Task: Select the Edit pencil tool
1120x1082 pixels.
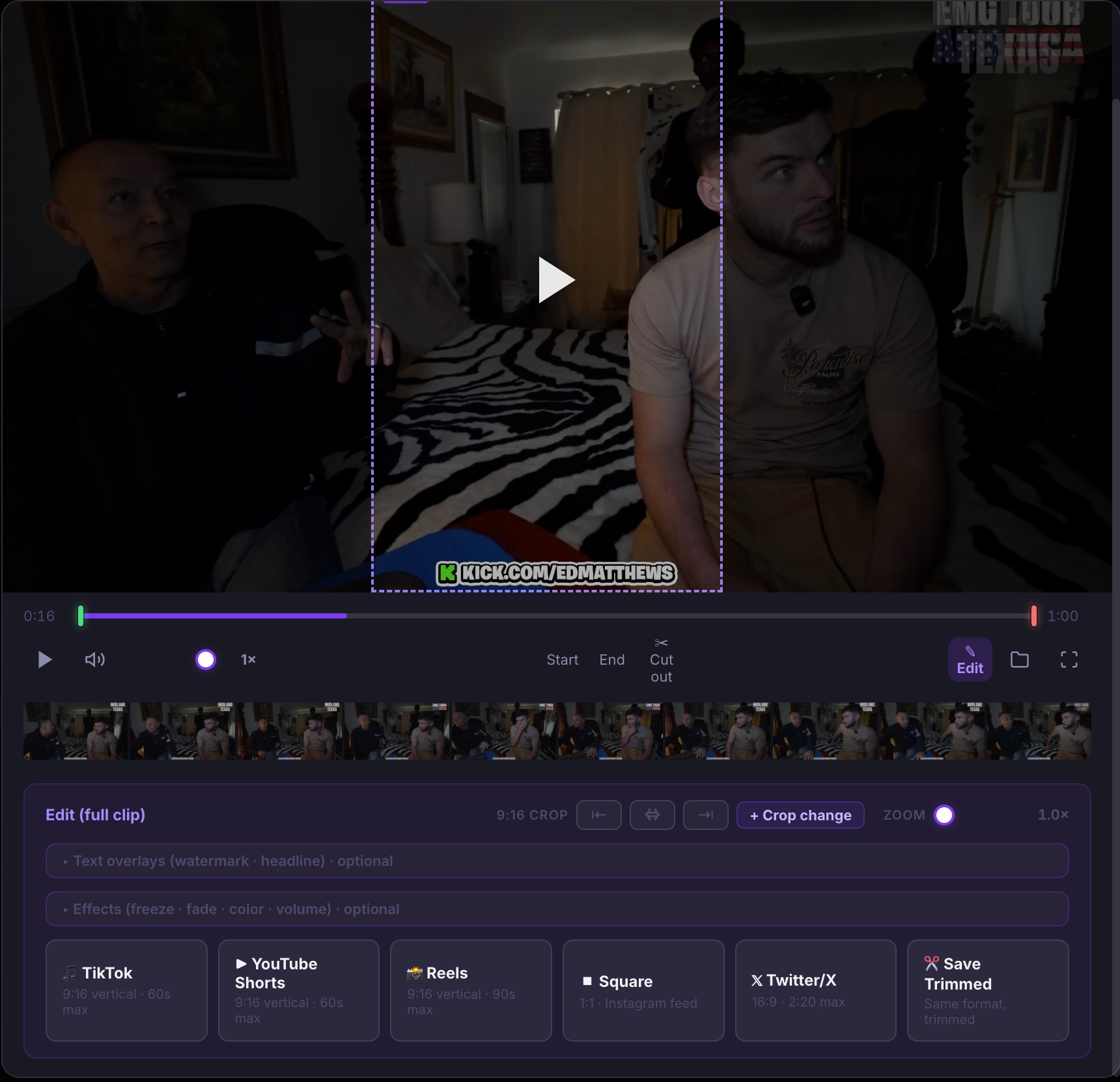Action: click(970, 659)
